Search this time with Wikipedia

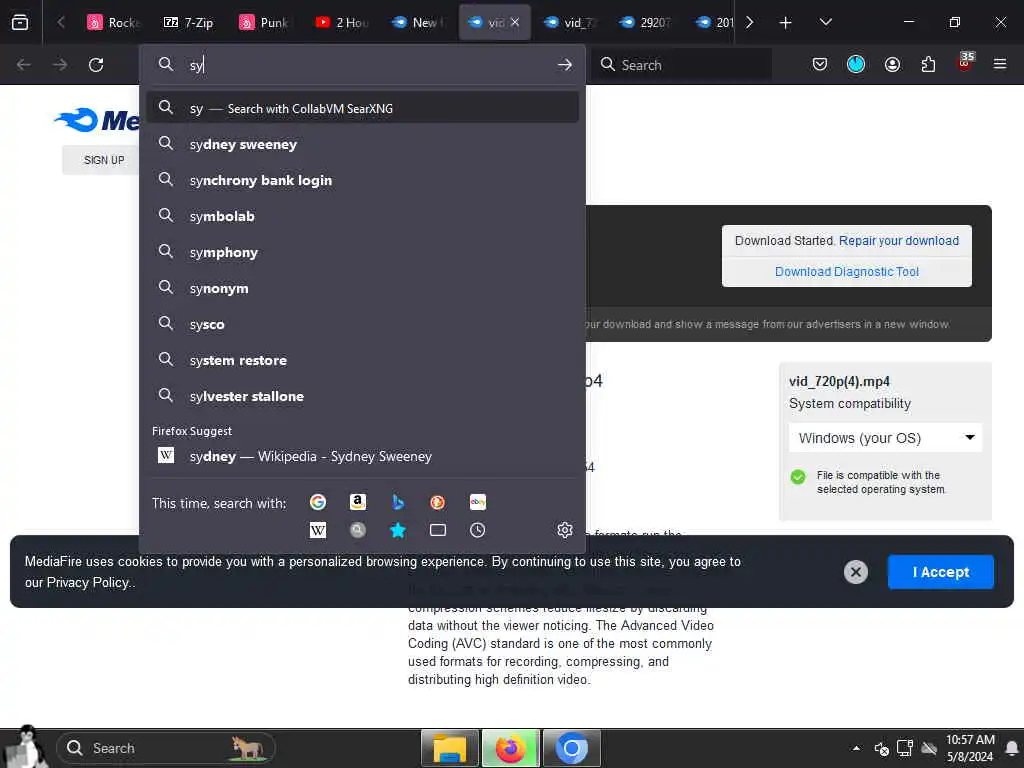pos(318,530)
